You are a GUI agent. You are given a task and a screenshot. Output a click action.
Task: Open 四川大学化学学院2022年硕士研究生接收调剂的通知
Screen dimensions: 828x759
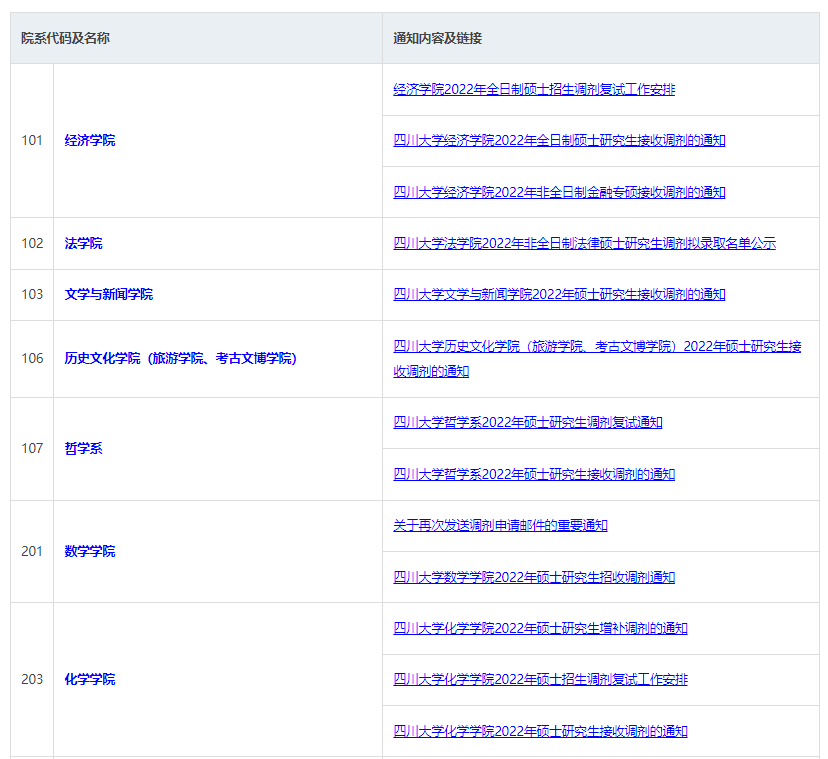(x=540, y=732)
